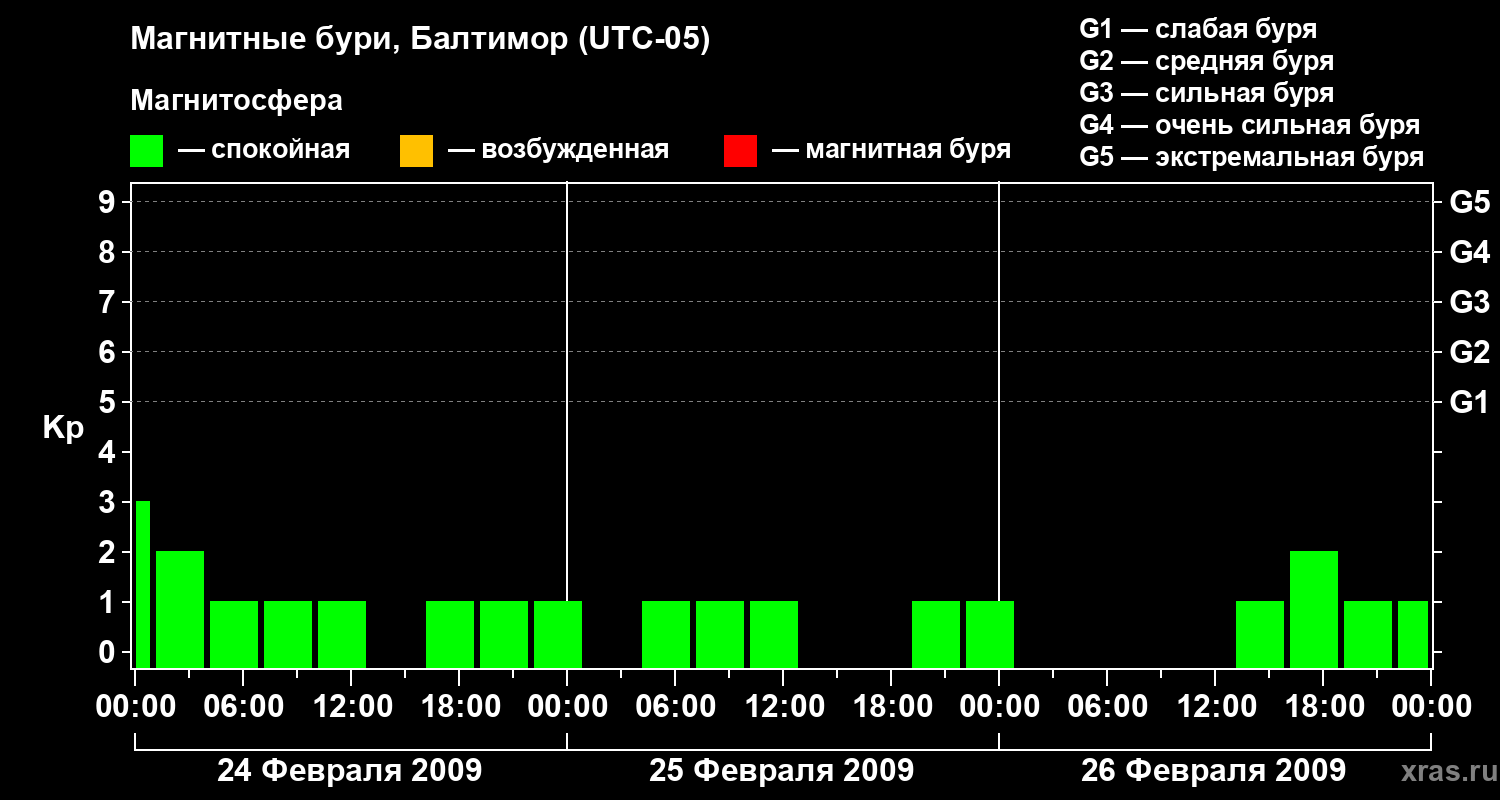Viewport: 1500px width, 800px height.
Task: Click the right-axis 'G2' scale label
Action: [x=1470, y=352]
